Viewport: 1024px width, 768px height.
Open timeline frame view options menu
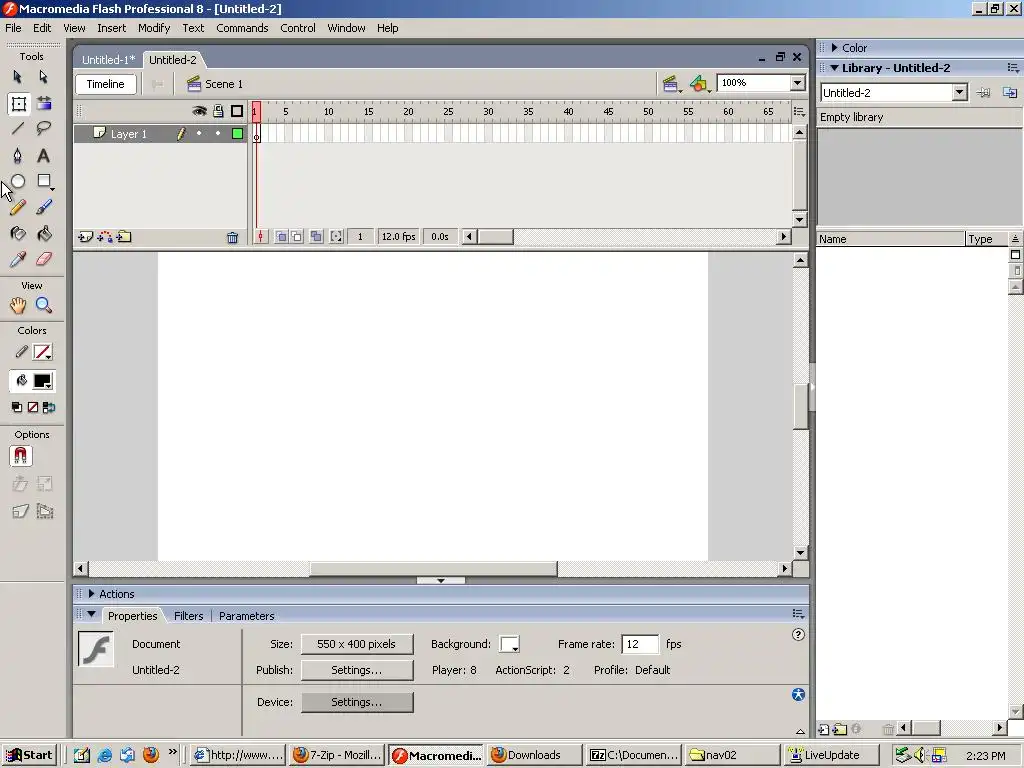pyautogui.click(x=799, y=112)
